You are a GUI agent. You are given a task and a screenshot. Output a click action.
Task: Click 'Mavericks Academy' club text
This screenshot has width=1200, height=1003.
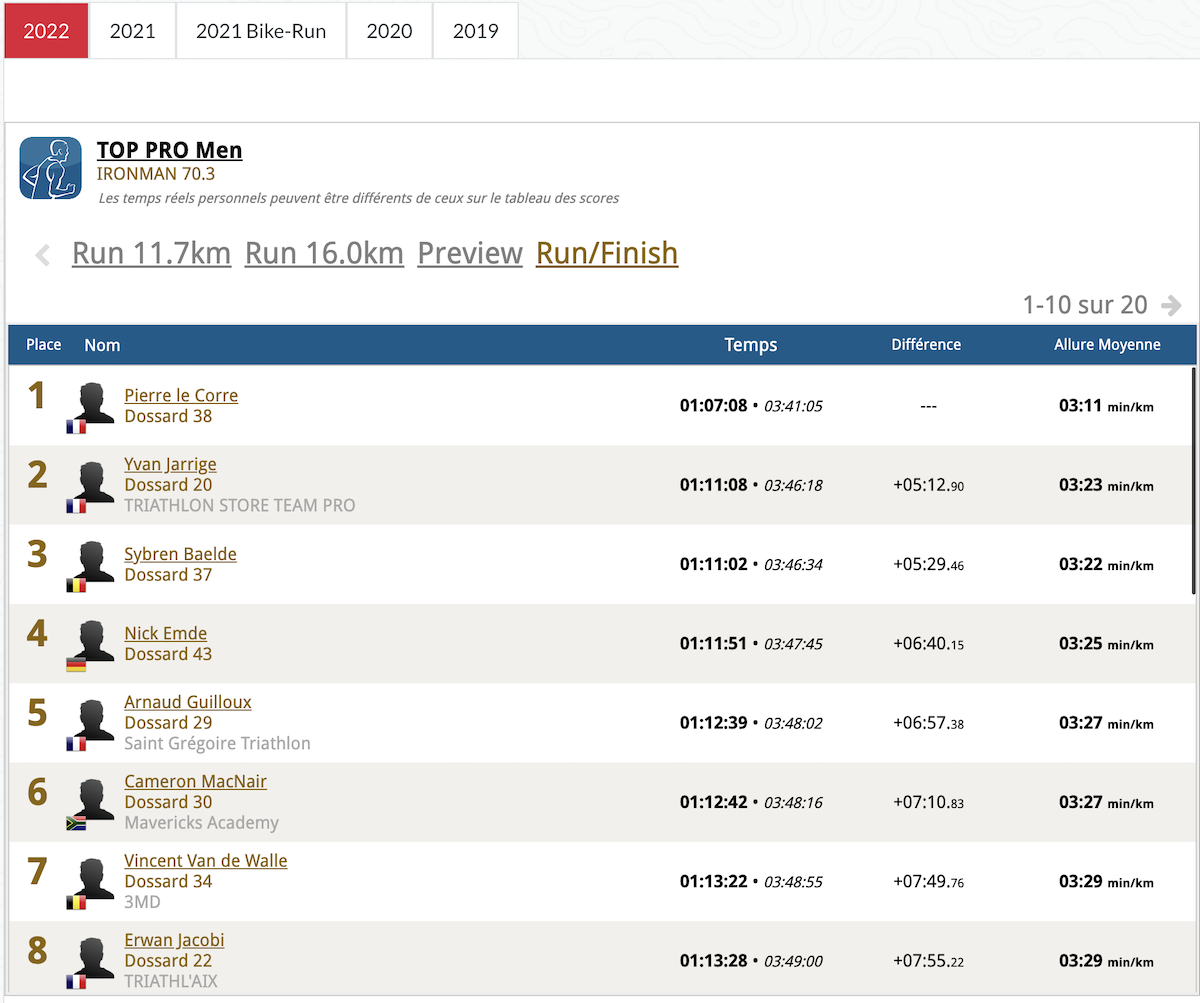(x=201, y=823)
